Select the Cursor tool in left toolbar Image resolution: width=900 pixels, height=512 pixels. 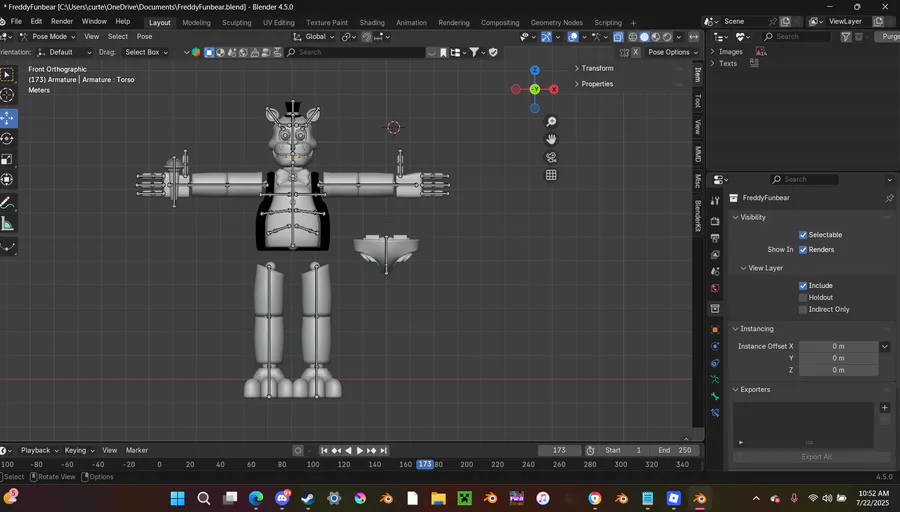point(7,95)
